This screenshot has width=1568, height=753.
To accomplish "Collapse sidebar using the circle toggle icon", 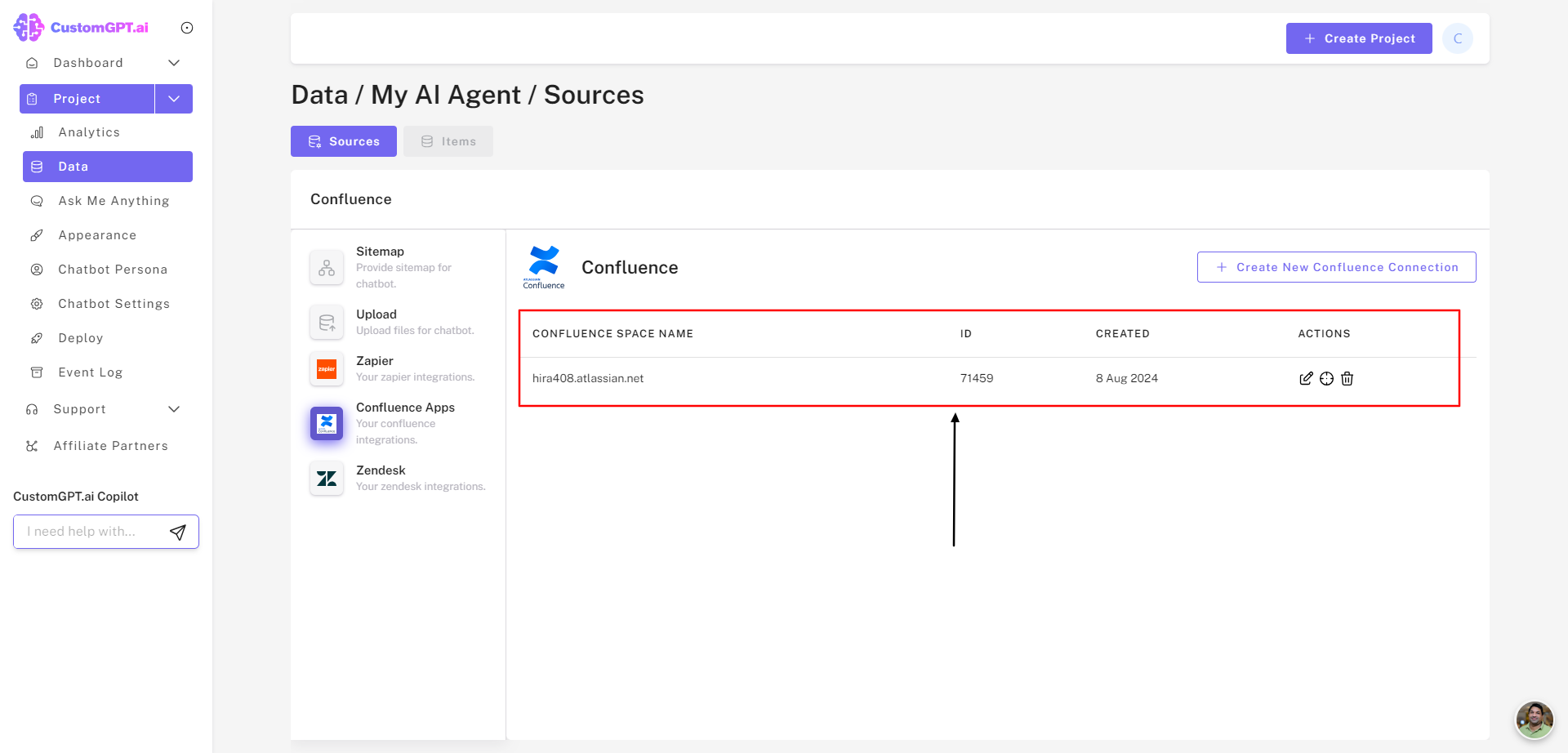I will coord(187,28).
